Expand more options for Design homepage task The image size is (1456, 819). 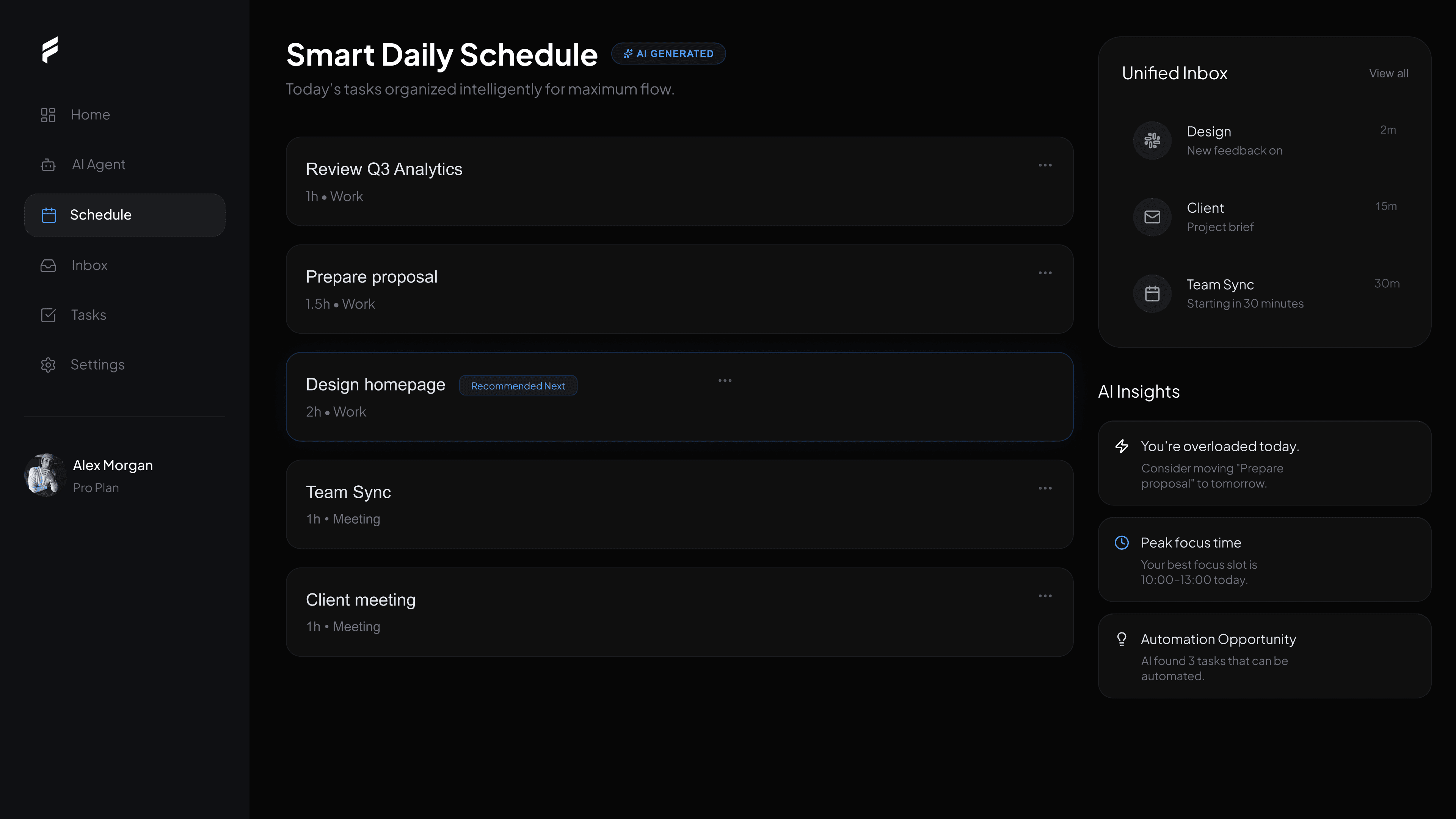(x=725, y=381)
